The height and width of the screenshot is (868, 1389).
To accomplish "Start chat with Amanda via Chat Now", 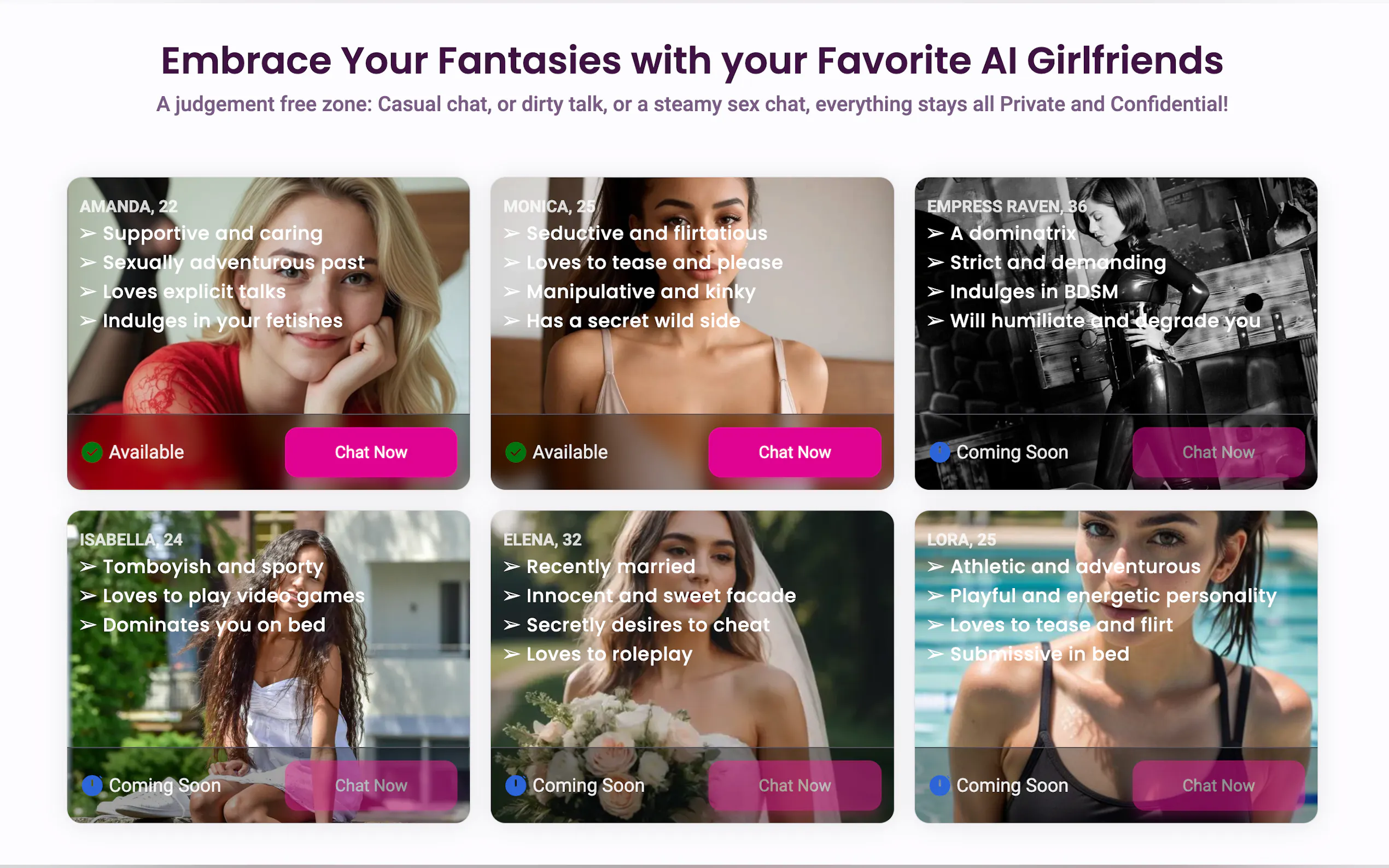I will click(x=371, y=453).
